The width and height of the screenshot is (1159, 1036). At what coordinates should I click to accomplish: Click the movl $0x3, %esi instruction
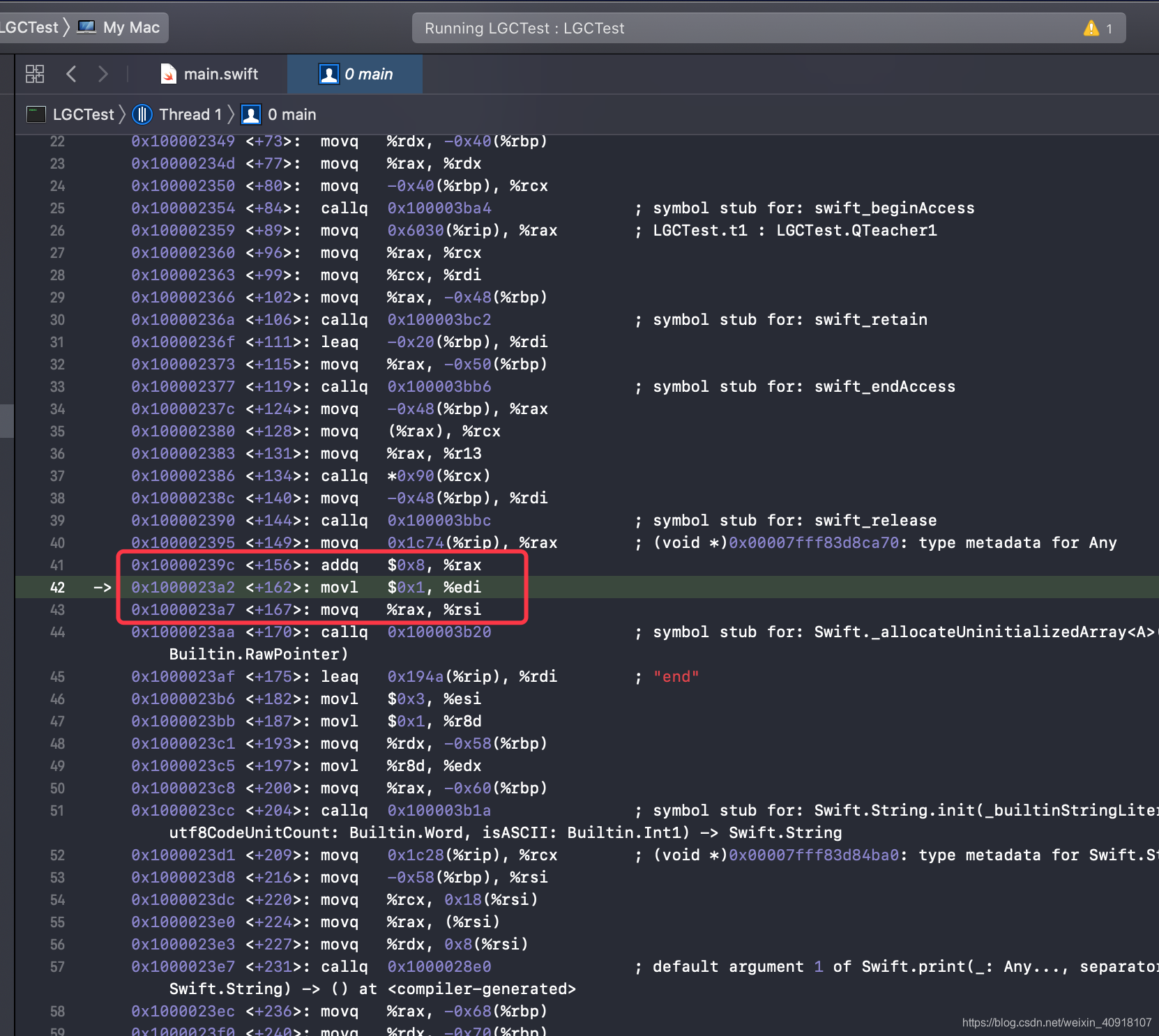pos(400,699)
